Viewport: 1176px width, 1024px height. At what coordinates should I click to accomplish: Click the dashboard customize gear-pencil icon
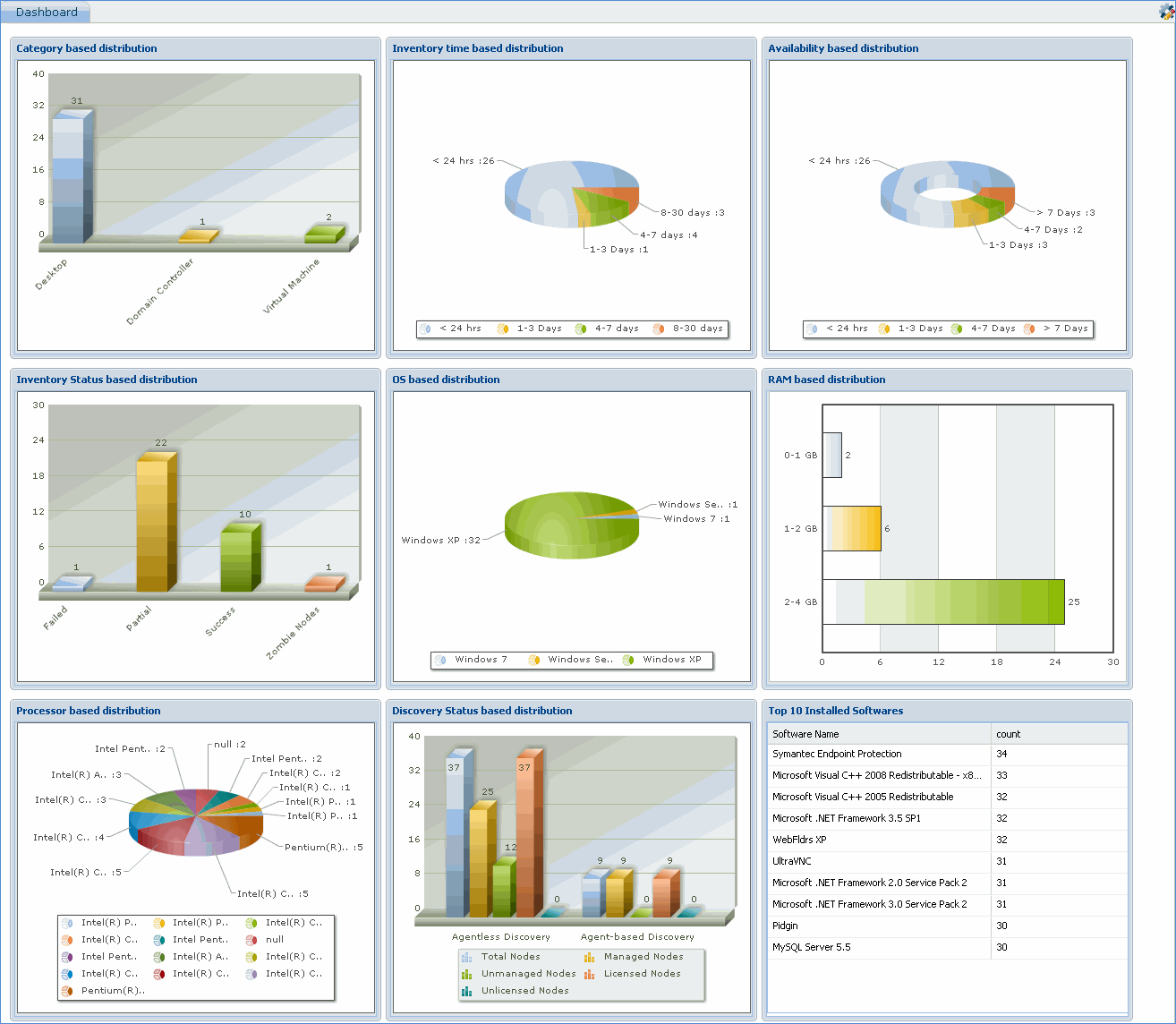[1166, 12]
